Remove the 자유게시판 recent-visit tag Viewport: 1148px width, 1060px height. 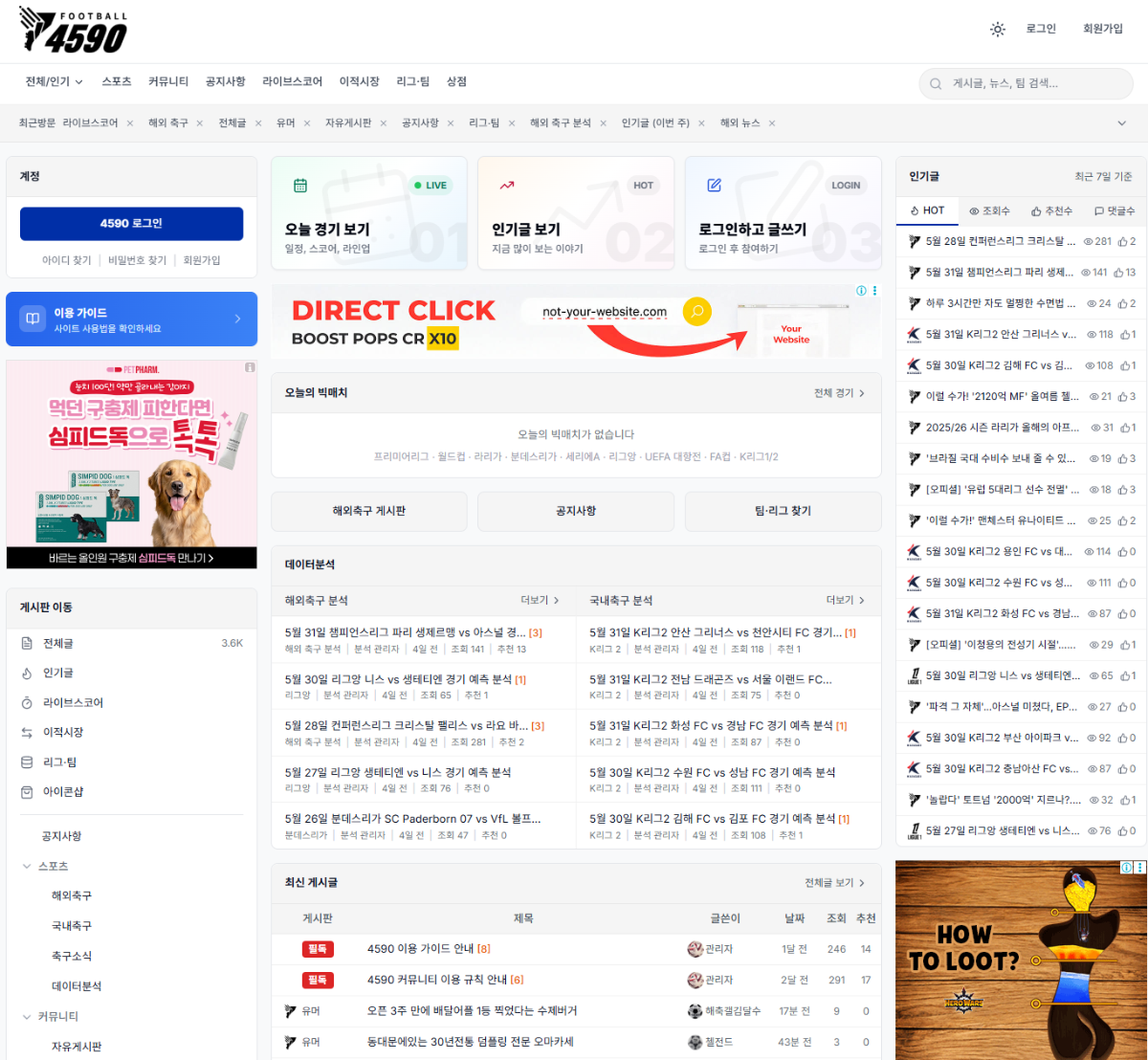point(384,123)
